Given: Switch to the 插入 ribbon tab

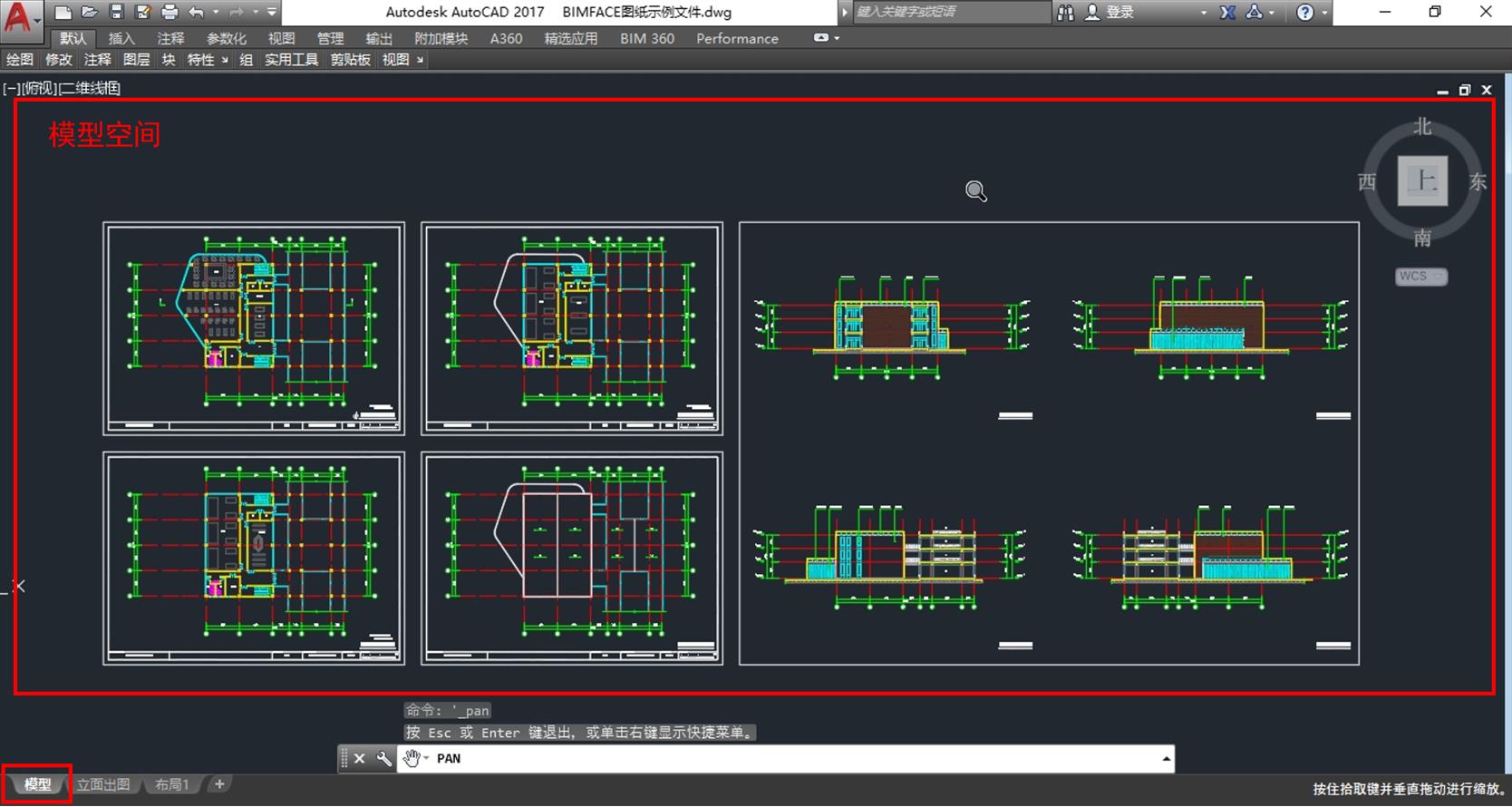Looking at the screenshot, I should (121, 38).
